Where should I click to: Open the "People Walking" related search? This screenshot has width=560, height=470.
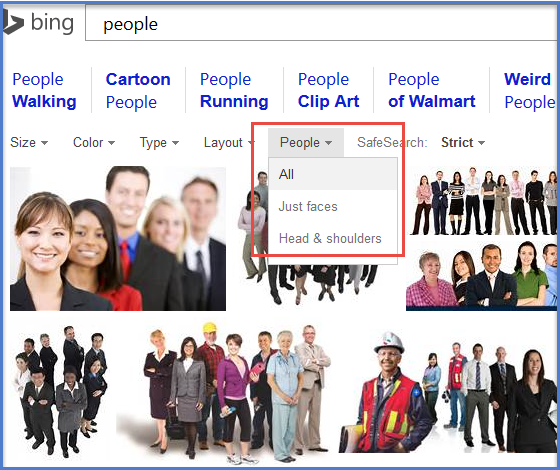pyautogui.click(x=44, y=90)
